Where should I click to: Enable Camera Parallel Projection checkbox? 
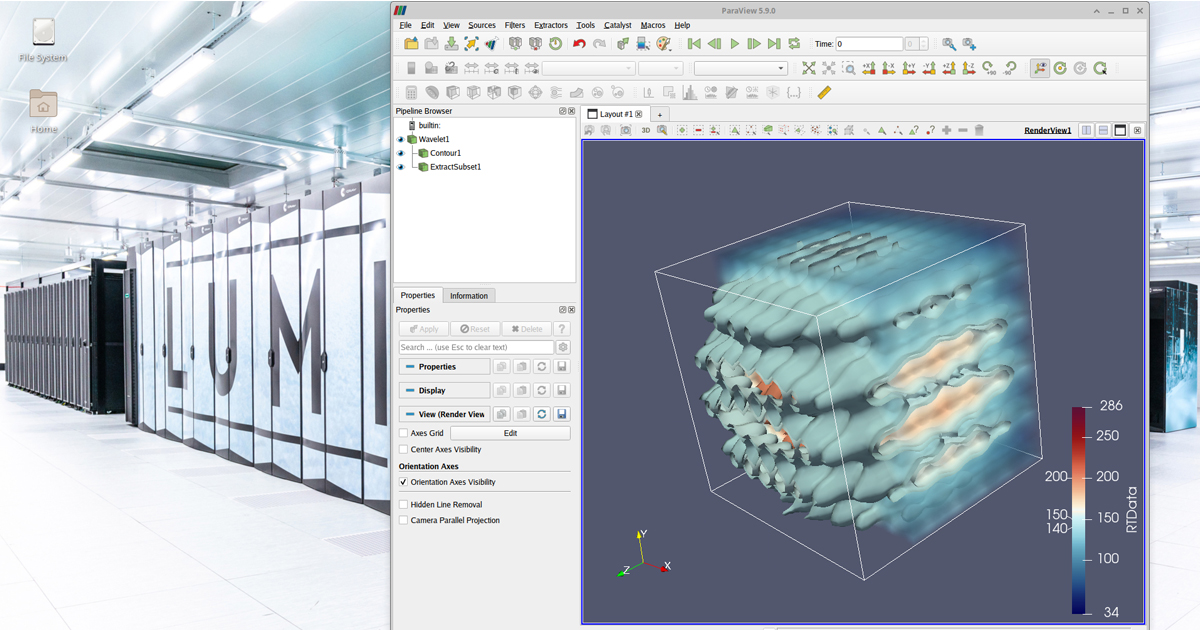(404, 520)
